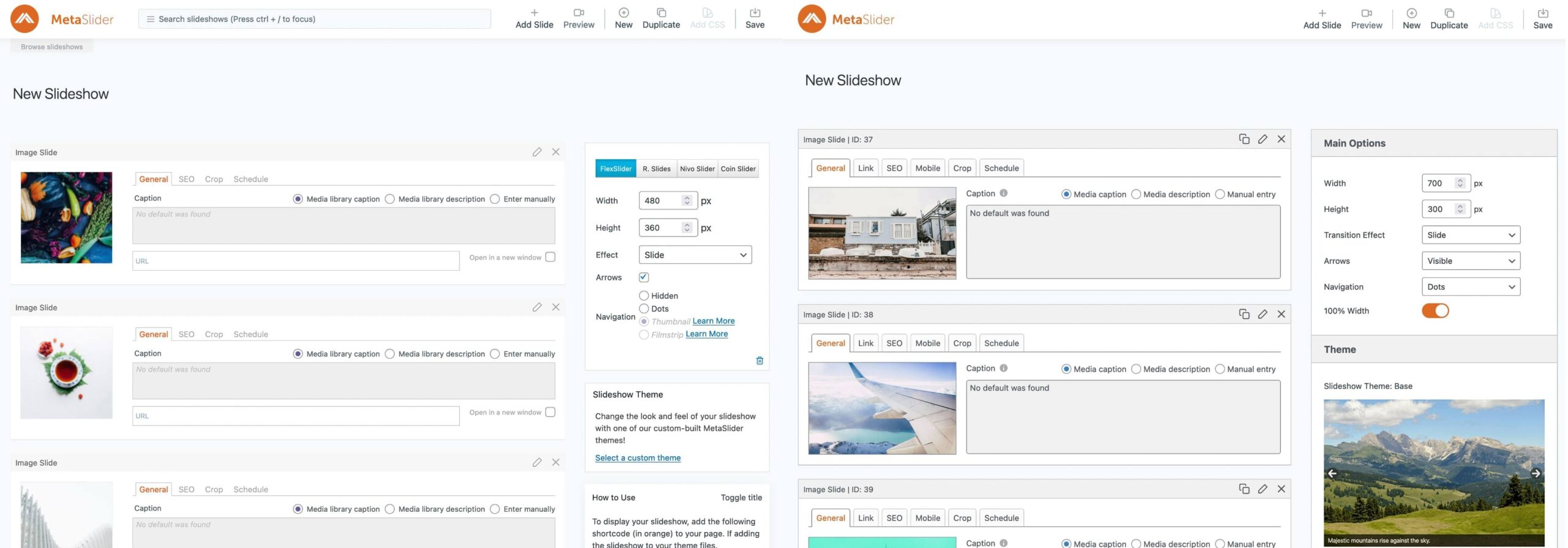1568x548 pixels.
Task: Open the Mobile tab in slide ID: 37
Action: point(927,168)
